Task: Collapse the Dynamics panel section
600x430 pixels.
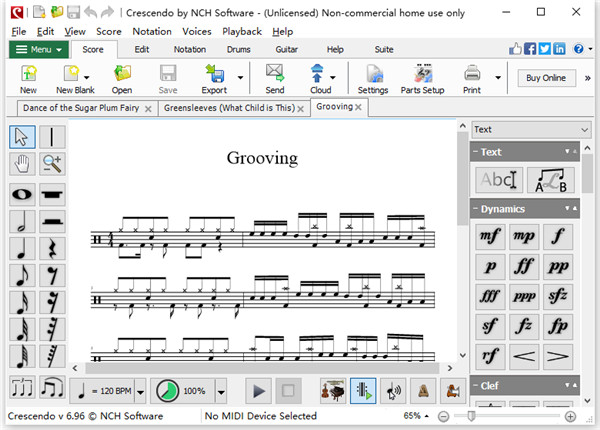Action: pos(475,209)
